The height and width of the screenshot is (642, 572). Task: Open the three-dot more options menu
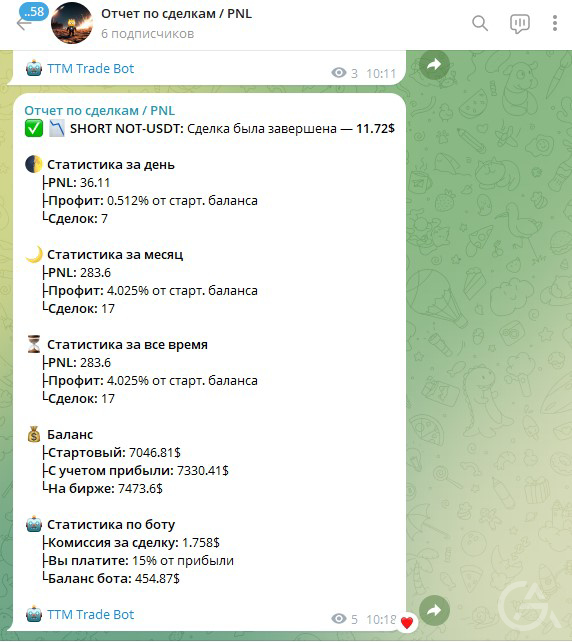click(x=555, y=23)
